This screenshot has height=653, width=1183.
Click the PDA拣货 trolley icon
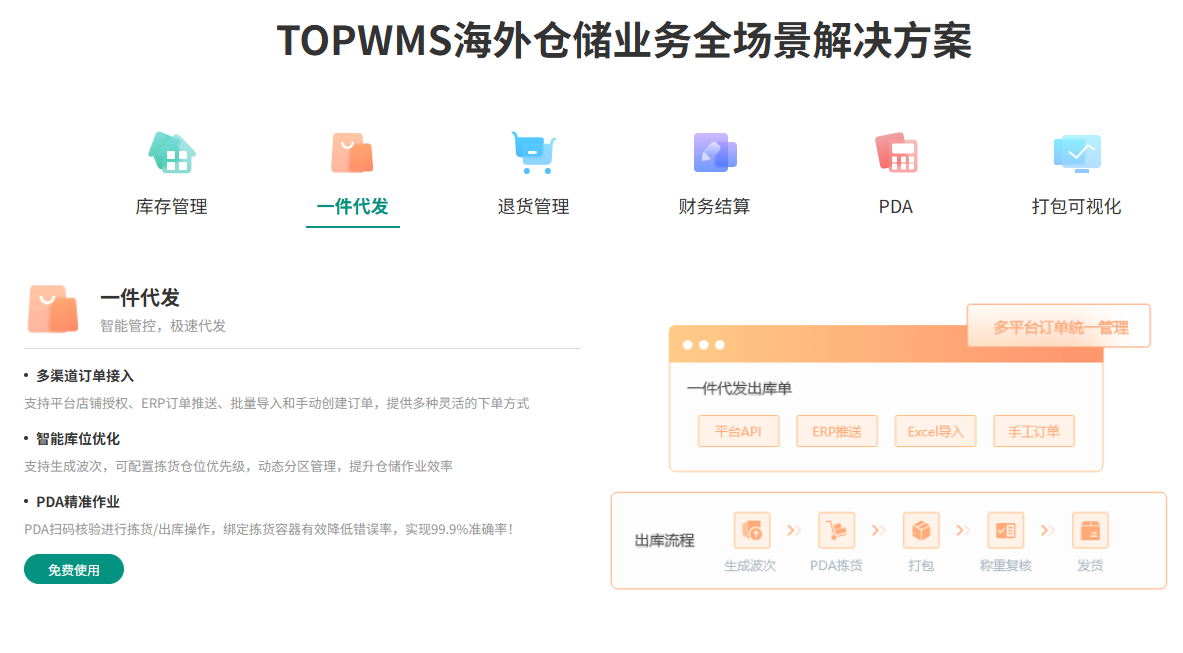[x=836, y=530]
